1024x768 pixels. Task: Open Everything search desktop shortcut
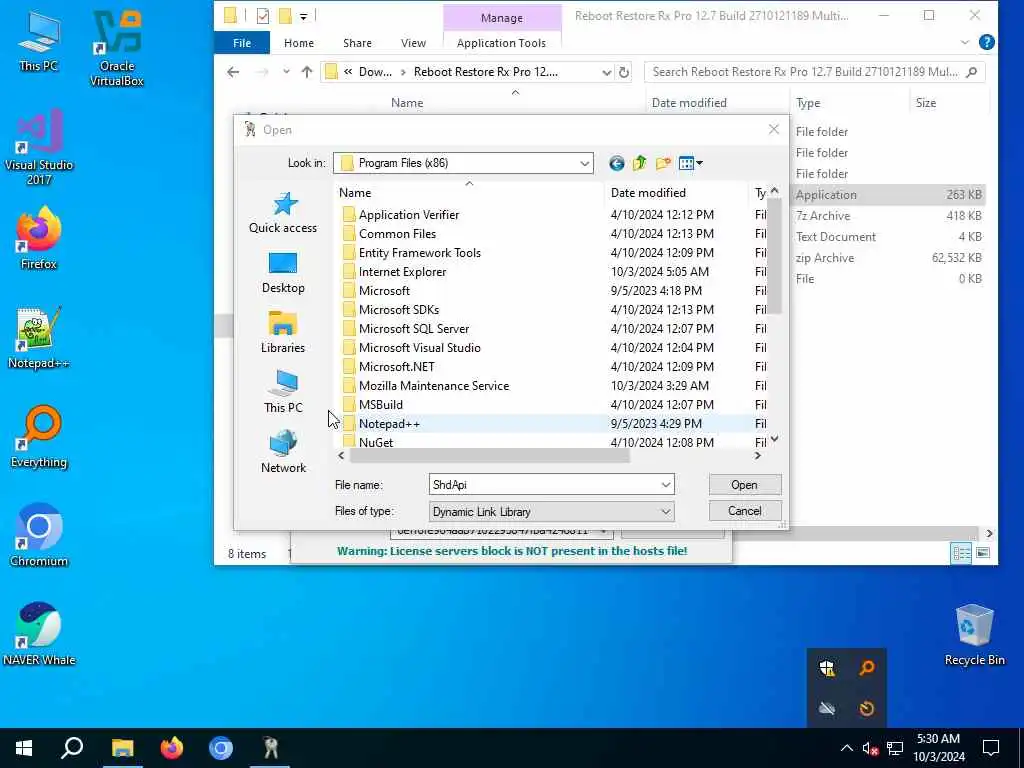(x=39, y=436)
